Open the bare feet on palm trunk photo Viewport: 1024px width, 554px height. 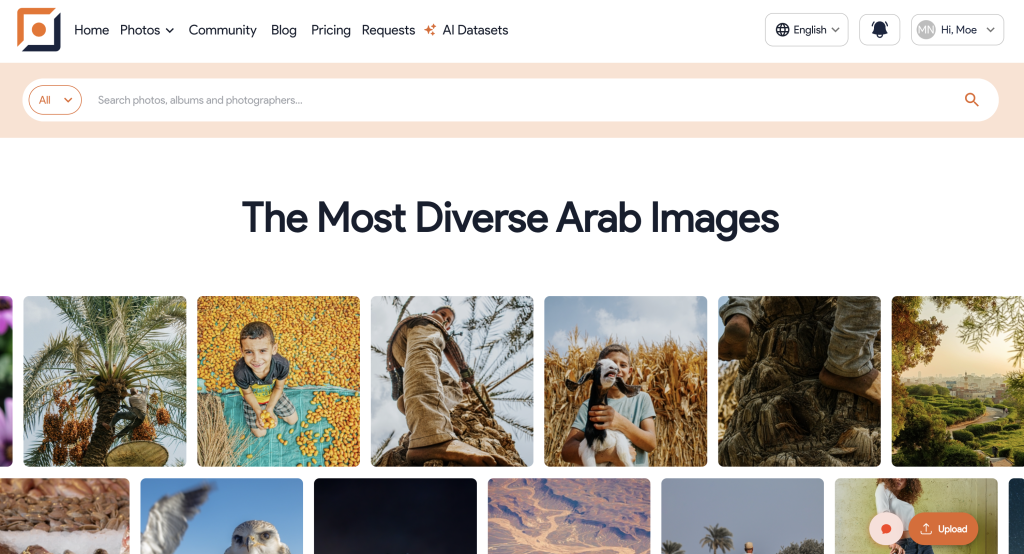pos(799,381)
